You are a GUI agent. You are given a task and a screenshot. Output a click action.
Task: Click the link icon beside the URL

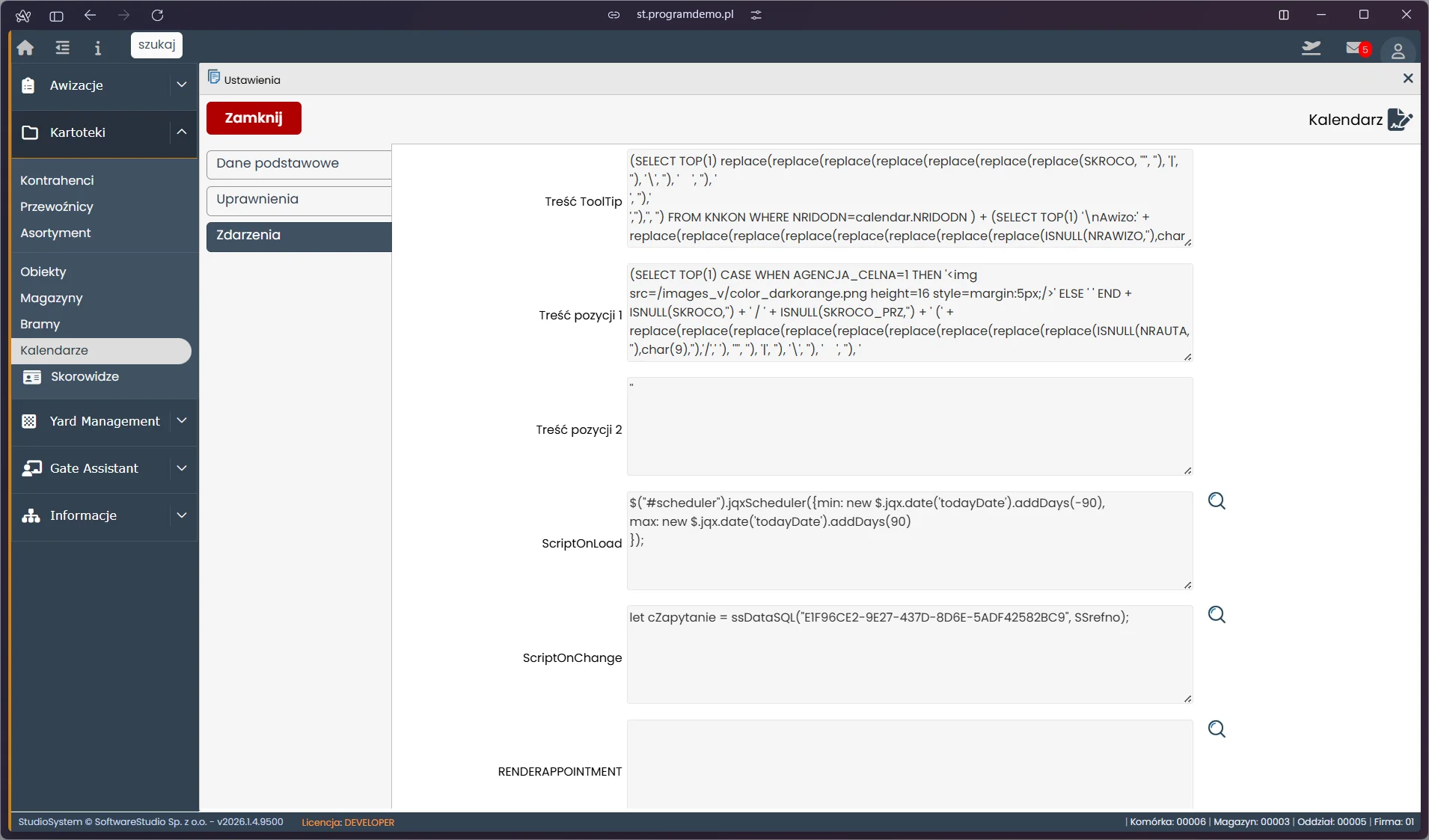(x=613, y=15)
